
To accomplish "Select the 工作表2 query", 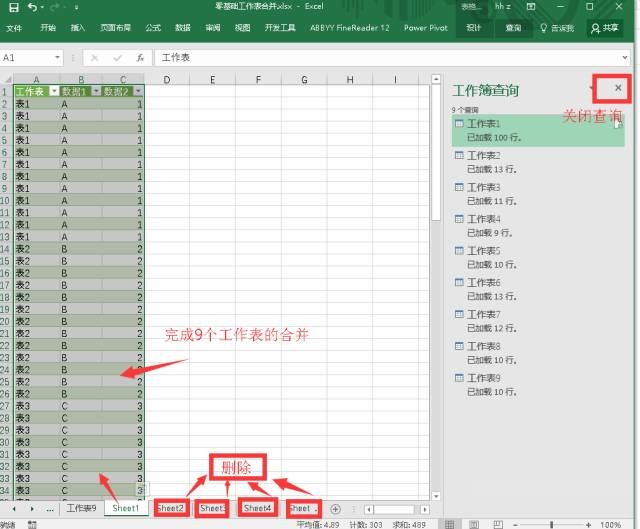I will tap(538, 162).
